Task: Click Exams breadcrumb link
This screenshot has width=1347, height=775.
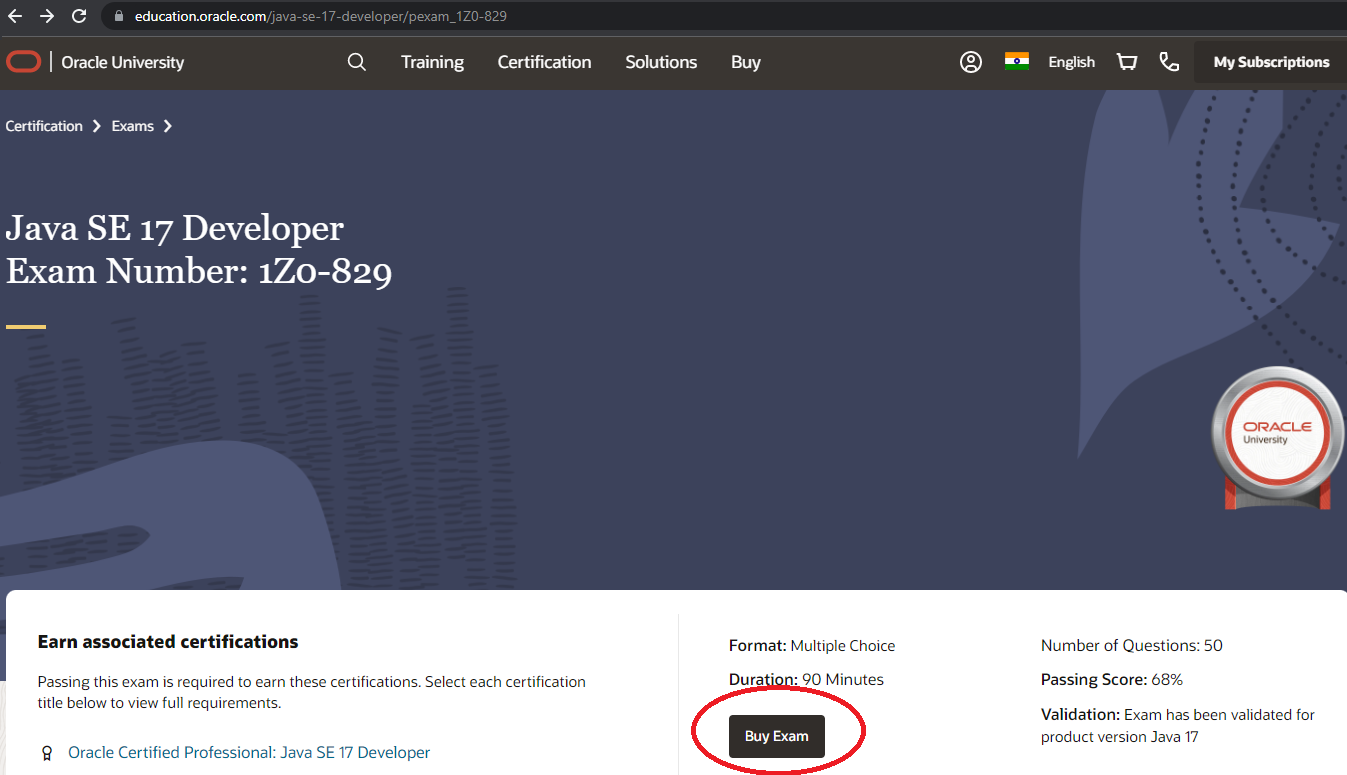Action: [133, 126]
